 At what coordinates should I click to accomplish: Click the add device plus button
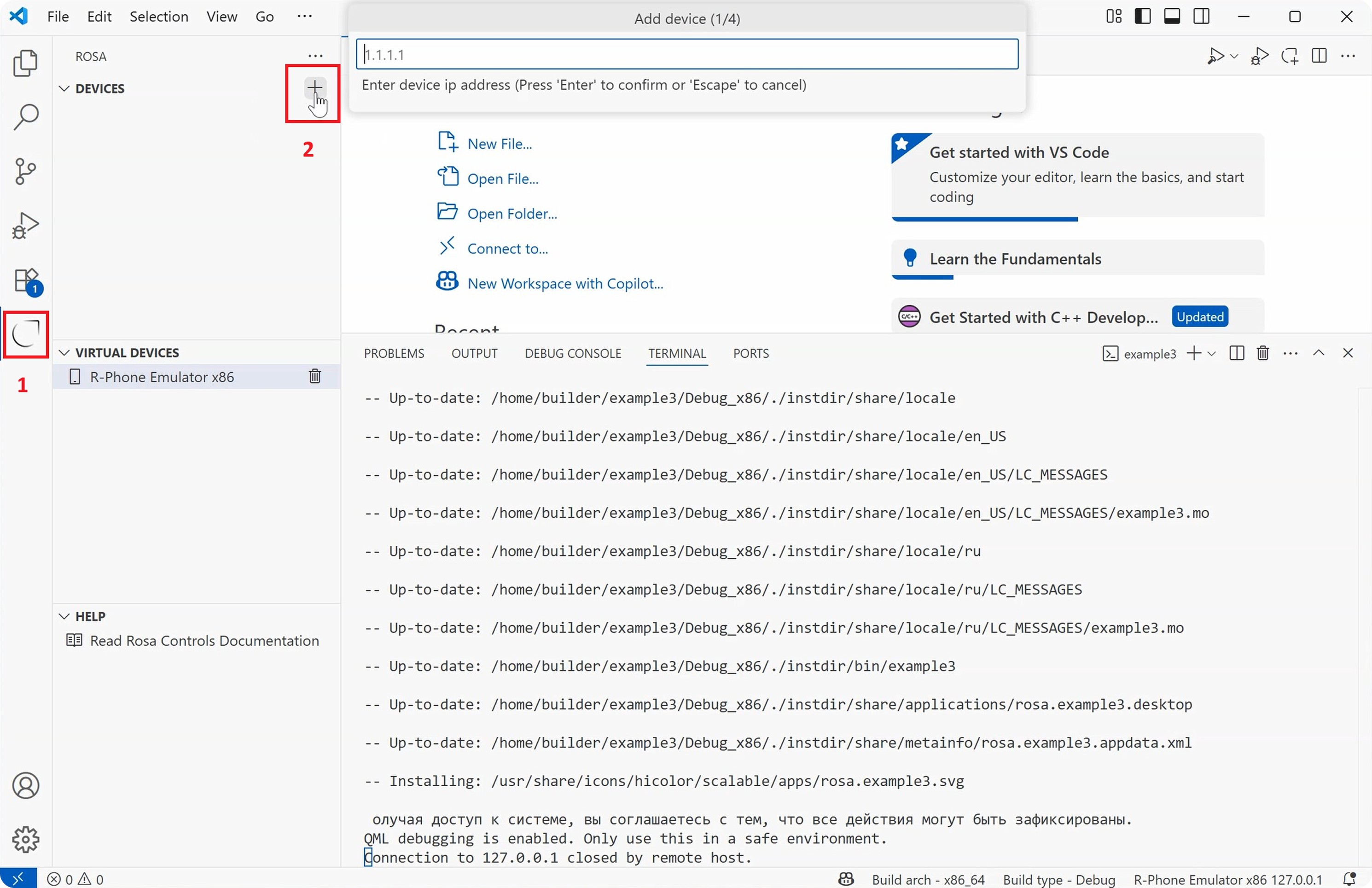pos(314,88)
